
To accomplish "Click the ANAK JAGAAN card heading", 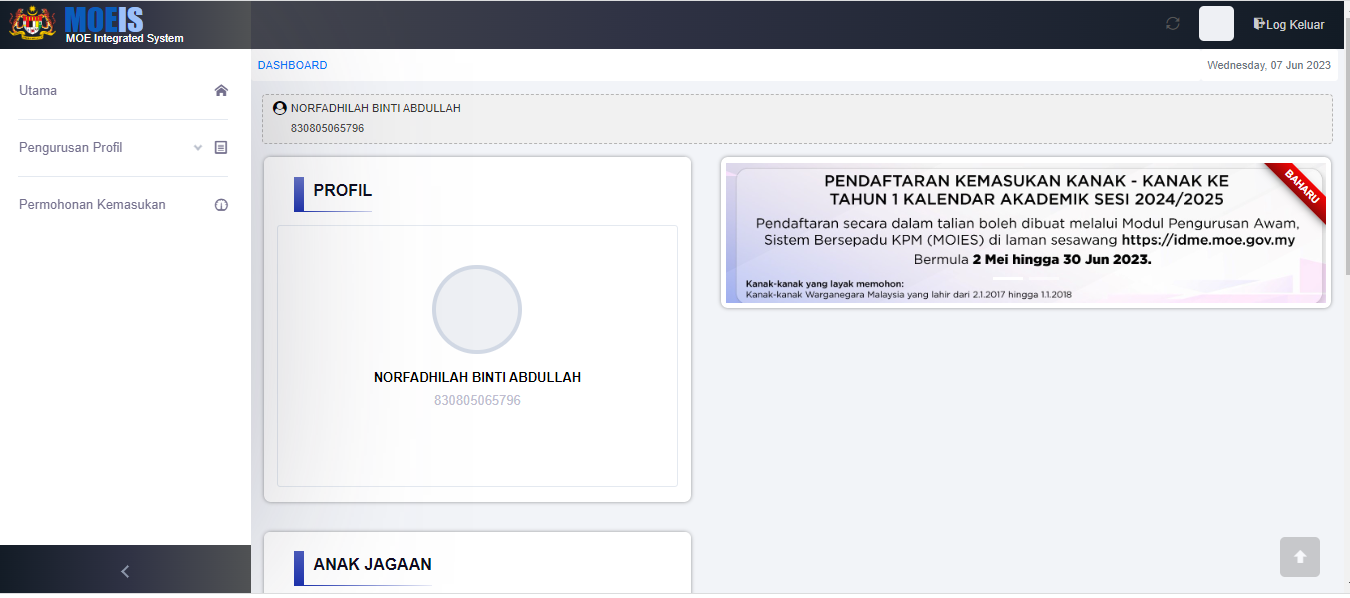I will tap(372, 565).
